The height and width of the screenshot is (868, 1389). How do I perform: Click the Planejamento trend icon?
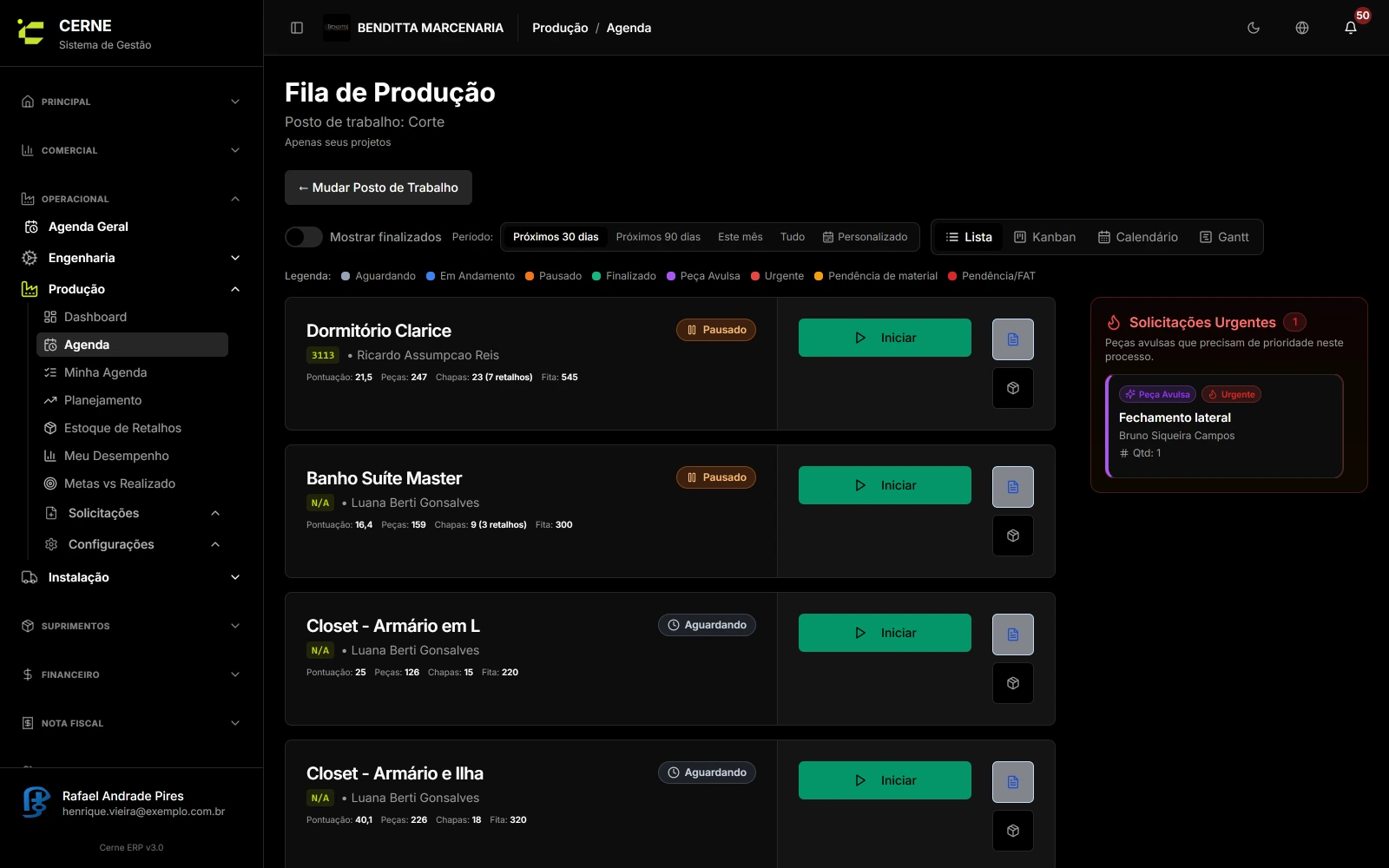tap(50, 400)
